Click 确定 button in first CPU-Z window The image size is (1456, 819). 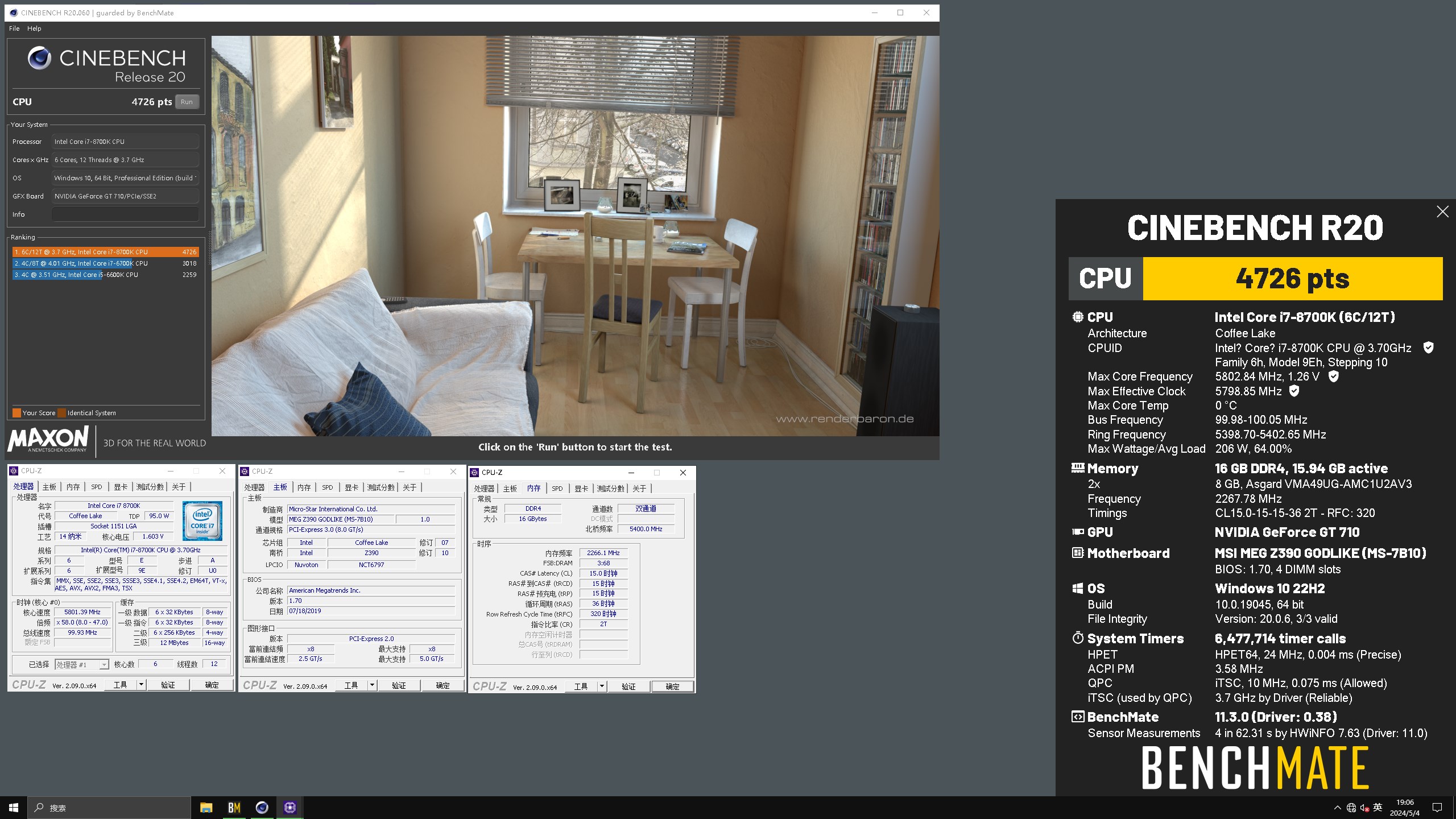[212, 685]
